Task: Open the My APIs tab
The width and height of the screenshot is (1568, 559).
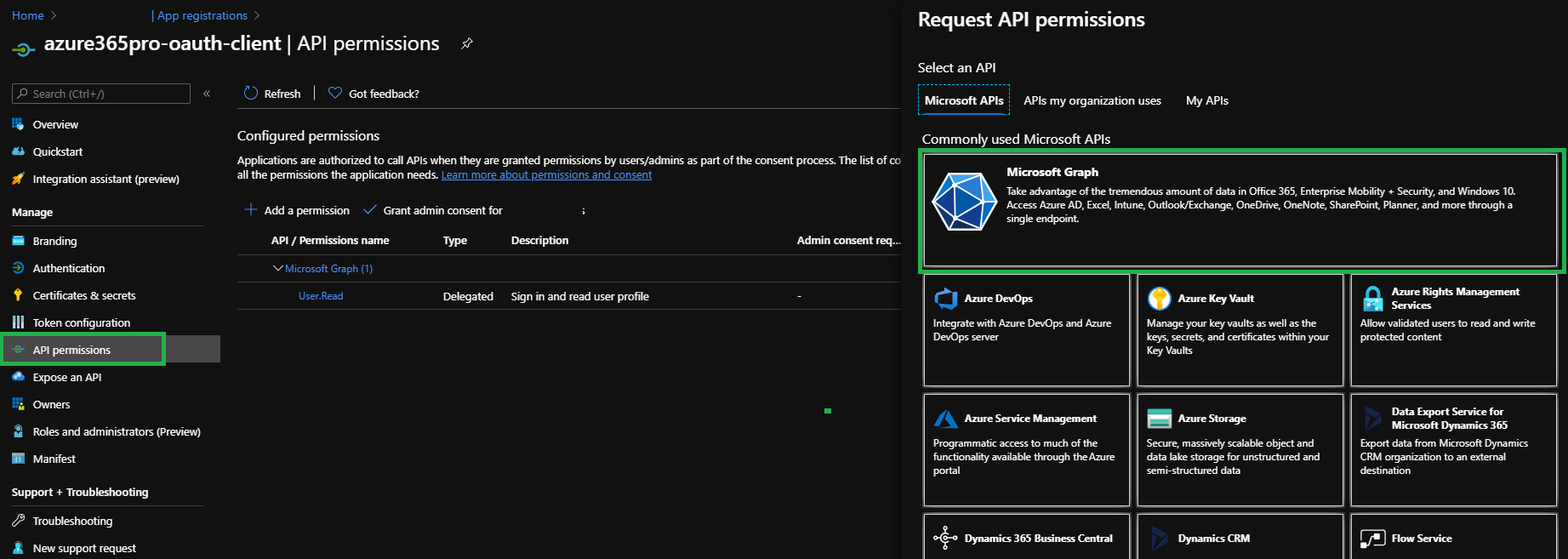Action: click(1207, 100)
